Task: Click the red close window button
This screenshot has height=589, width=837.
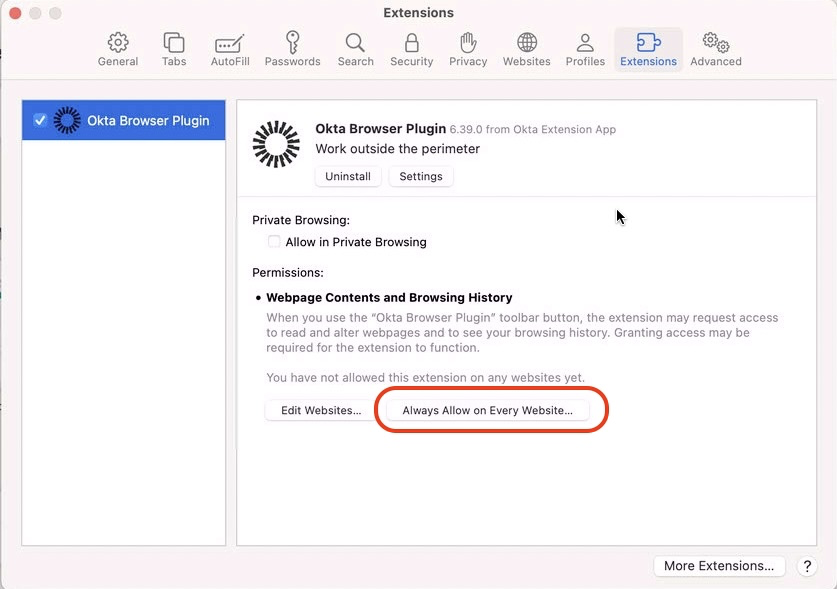Action: pyautogui.click(x=15, y=13)
